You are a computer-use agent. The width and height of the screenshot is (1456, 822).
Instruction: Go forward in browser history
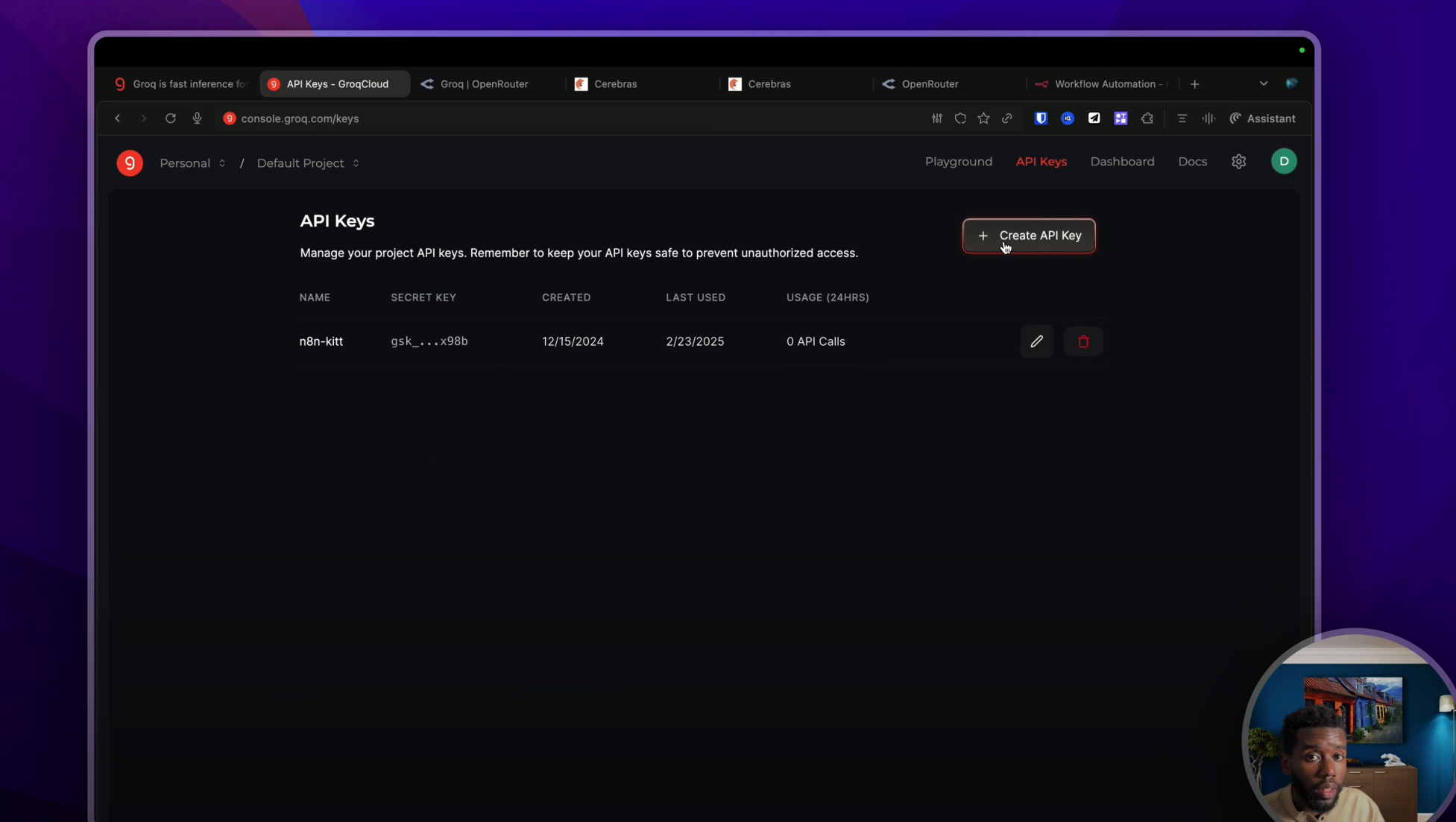point(144,118)
